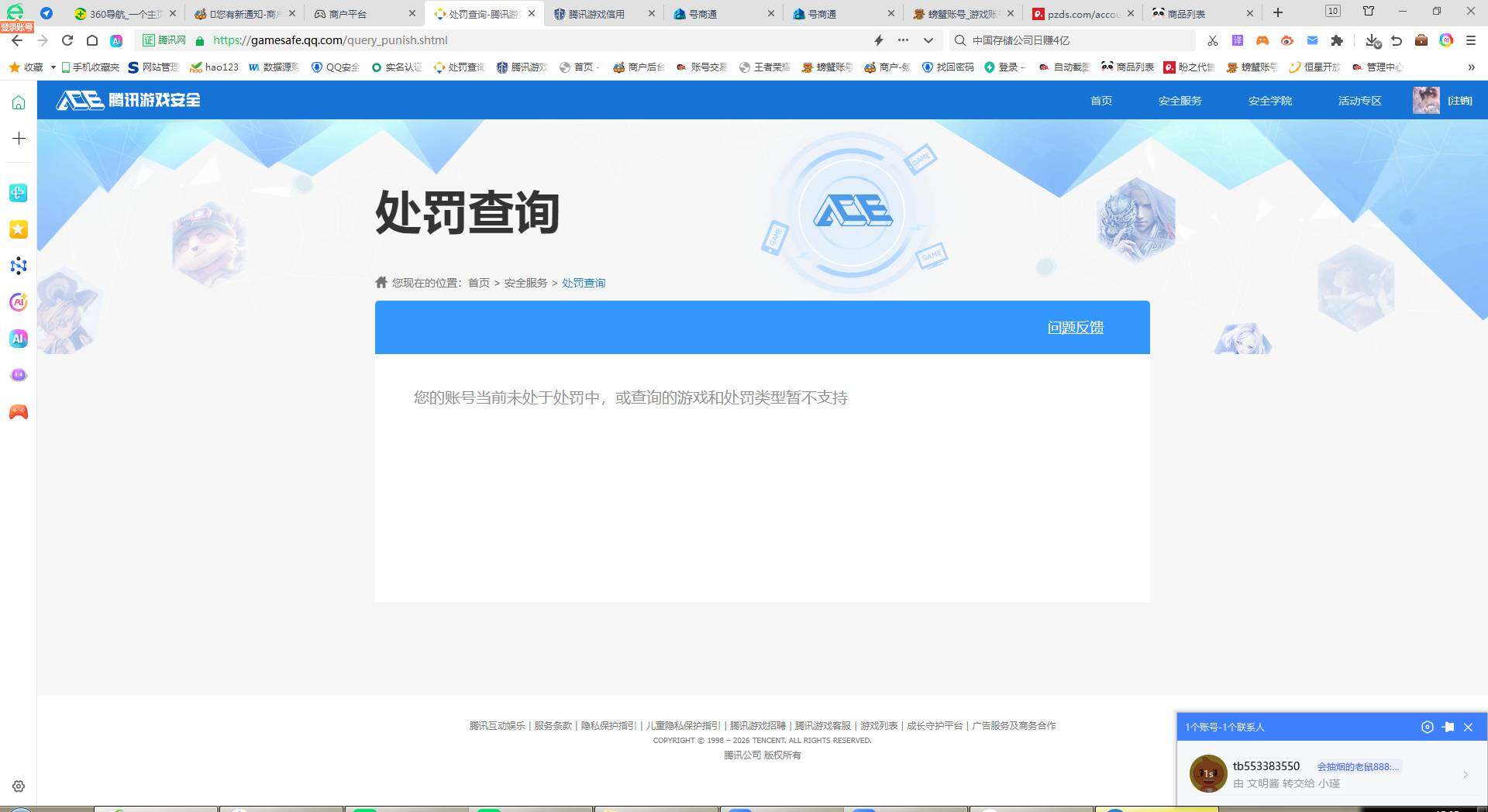Open the briefcase toolbox icon
The width and height of the screenshot is (1488, 812).
(x=1421, y=40)
